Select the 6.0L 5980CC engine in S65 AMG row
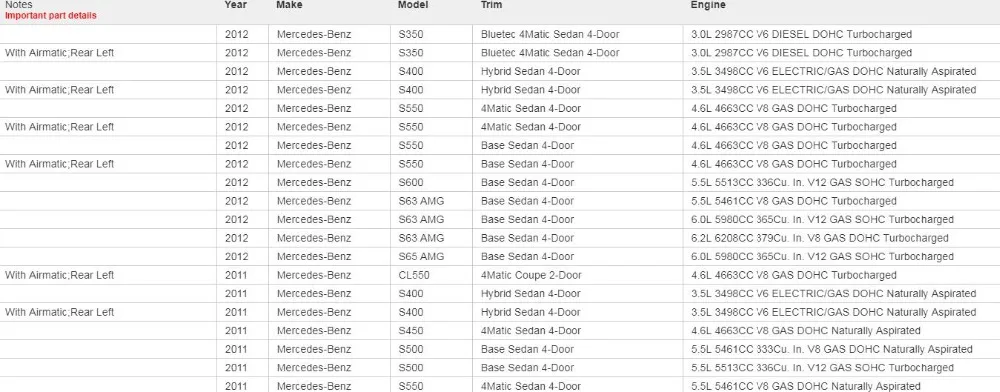The image size is (1000, 392). pos(822,256)
